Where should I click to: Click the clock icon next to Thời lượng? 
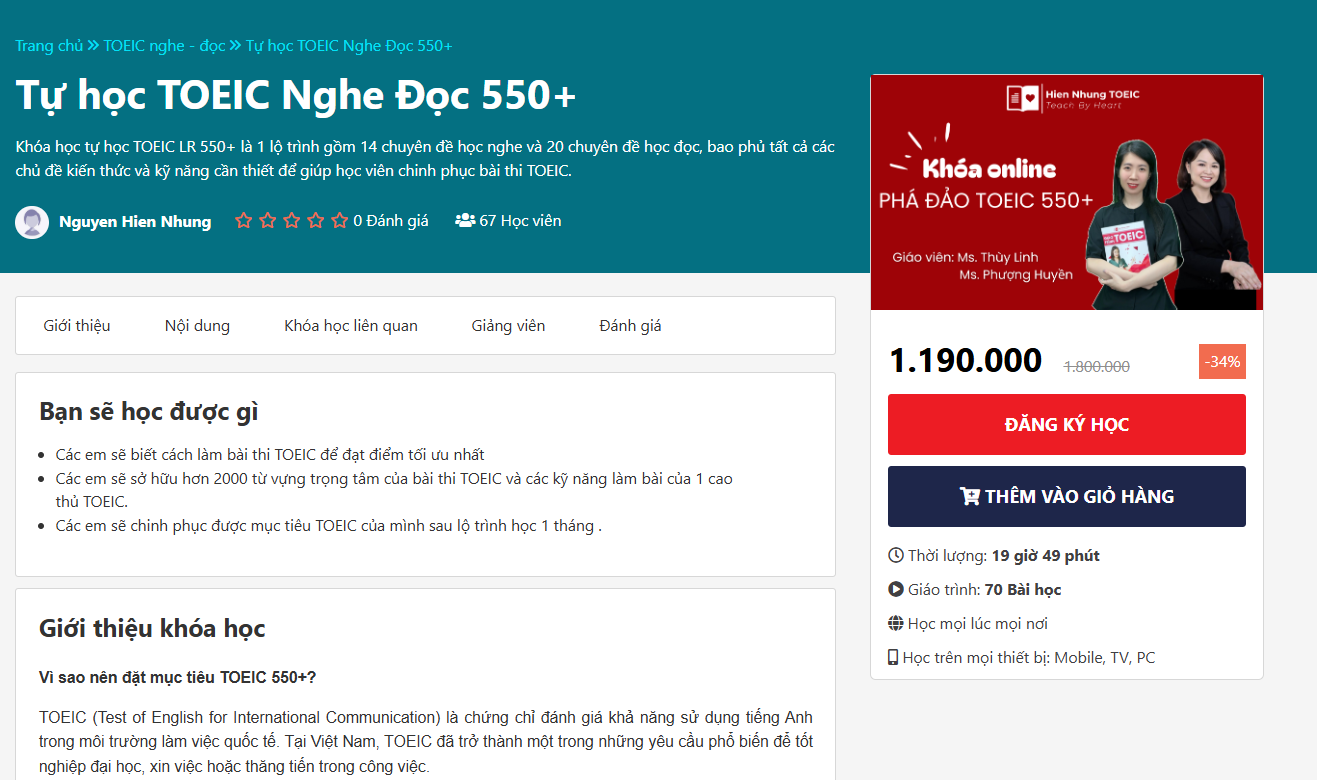coord(895,554)
